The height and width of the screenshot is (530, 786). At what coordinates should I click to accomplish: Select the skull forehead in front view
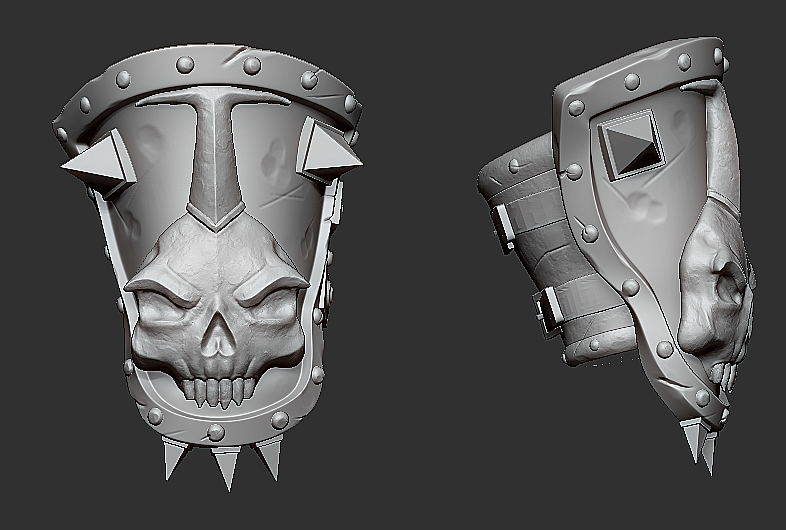pyautogui.click(x=217, y=256)
